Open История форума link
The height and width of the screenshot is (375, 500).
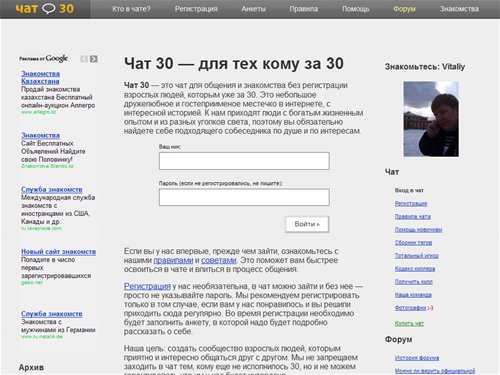417,358
